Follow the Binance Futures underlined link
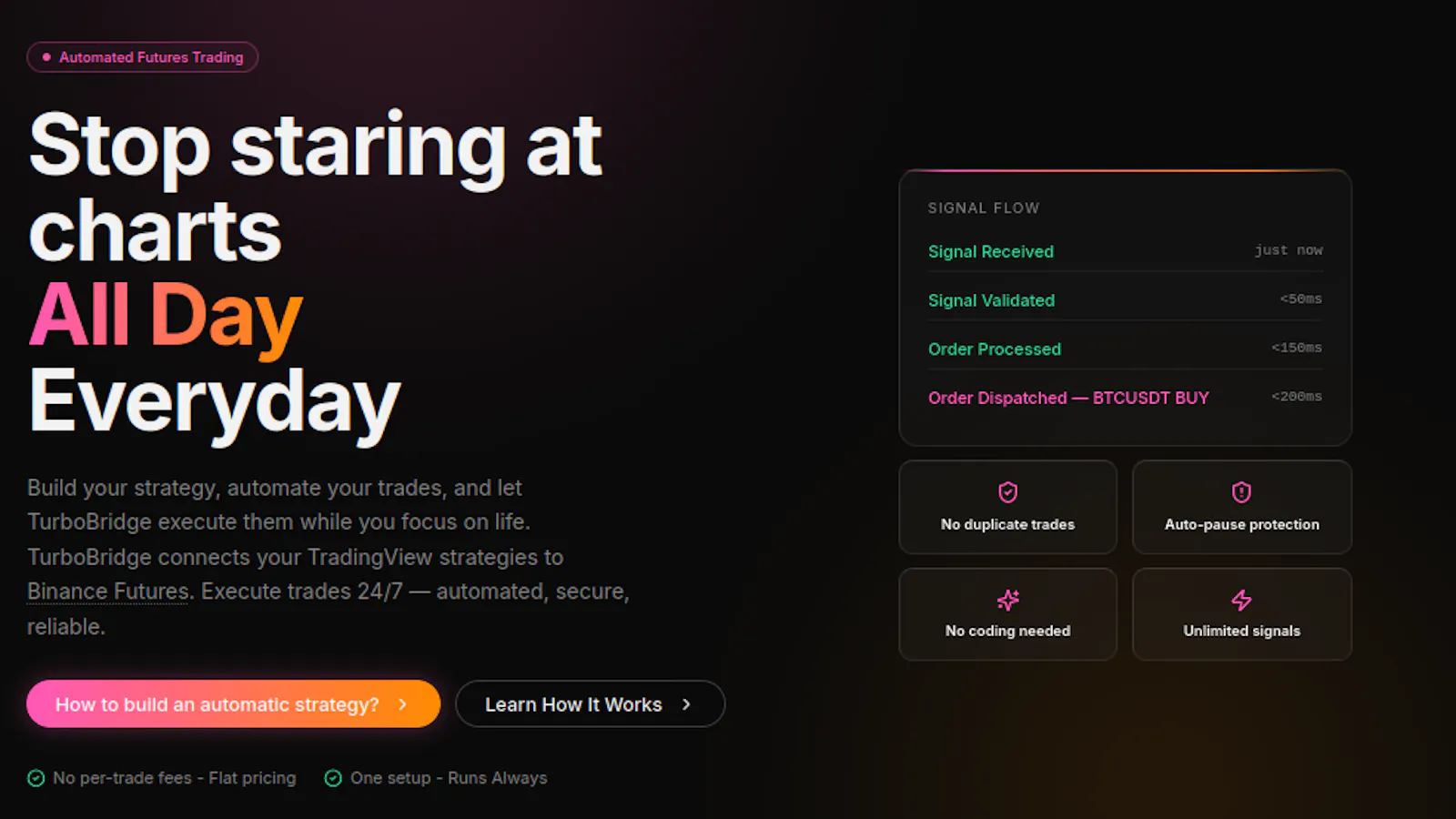This screenshot has height=819, width=1456. pos(108,591)
